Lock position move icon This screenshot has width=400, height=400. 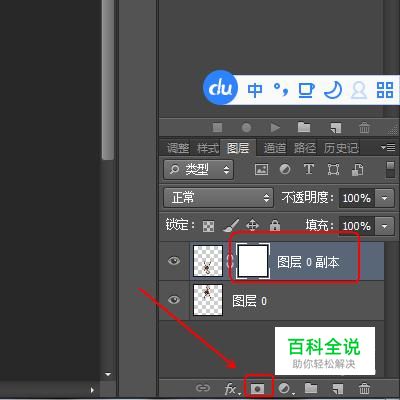pyautogui.click(x=252, y=226)
